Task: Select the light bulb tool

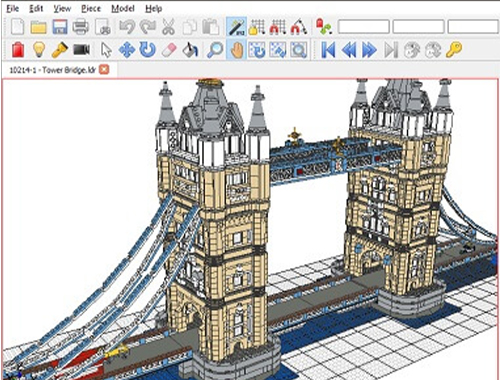Action: pyautogui.click(x=39, y=50)
